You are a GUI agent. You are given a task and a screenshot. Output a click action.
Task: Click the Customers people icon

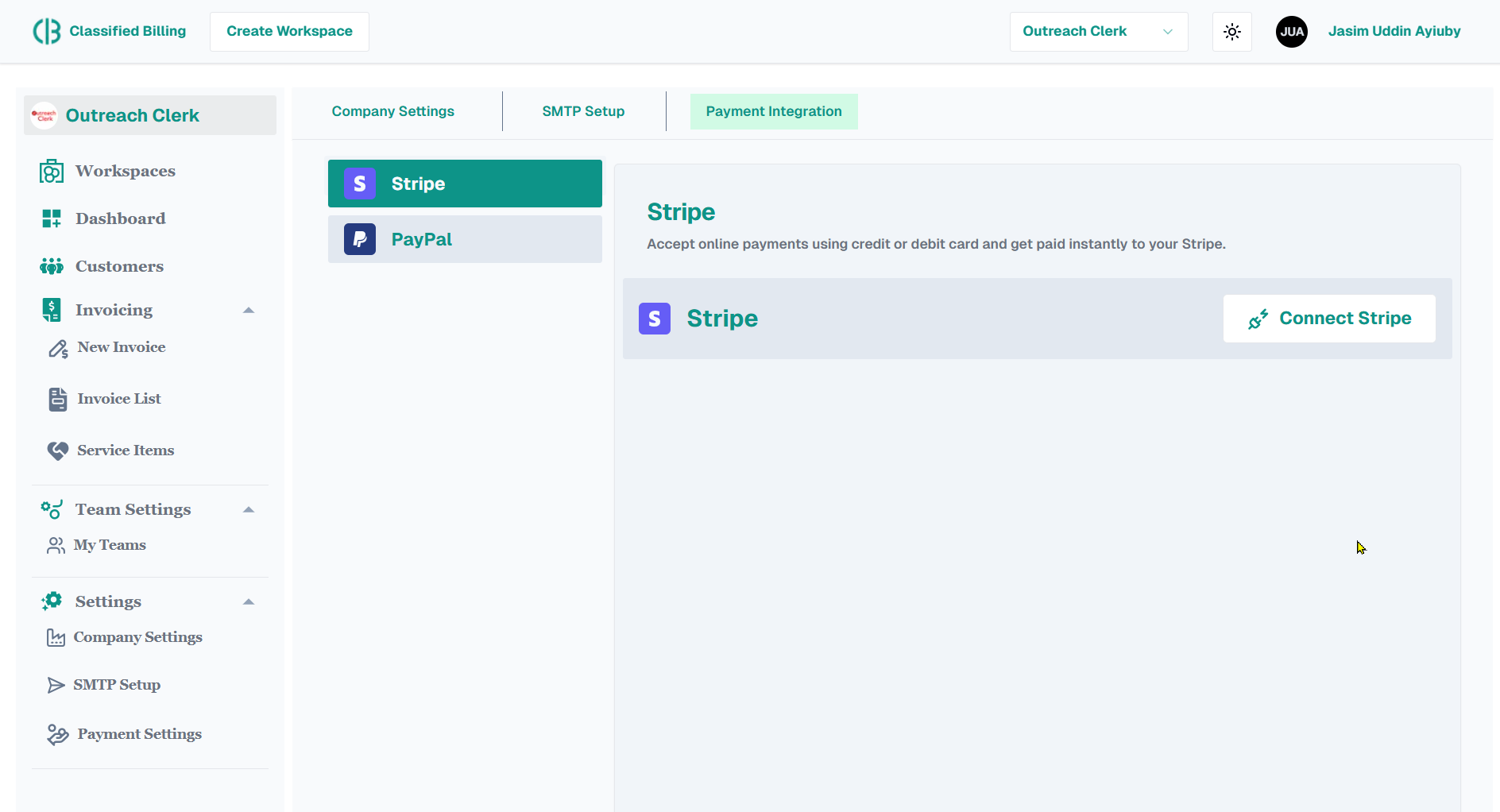pyautogui.click(x=52, y=266)
